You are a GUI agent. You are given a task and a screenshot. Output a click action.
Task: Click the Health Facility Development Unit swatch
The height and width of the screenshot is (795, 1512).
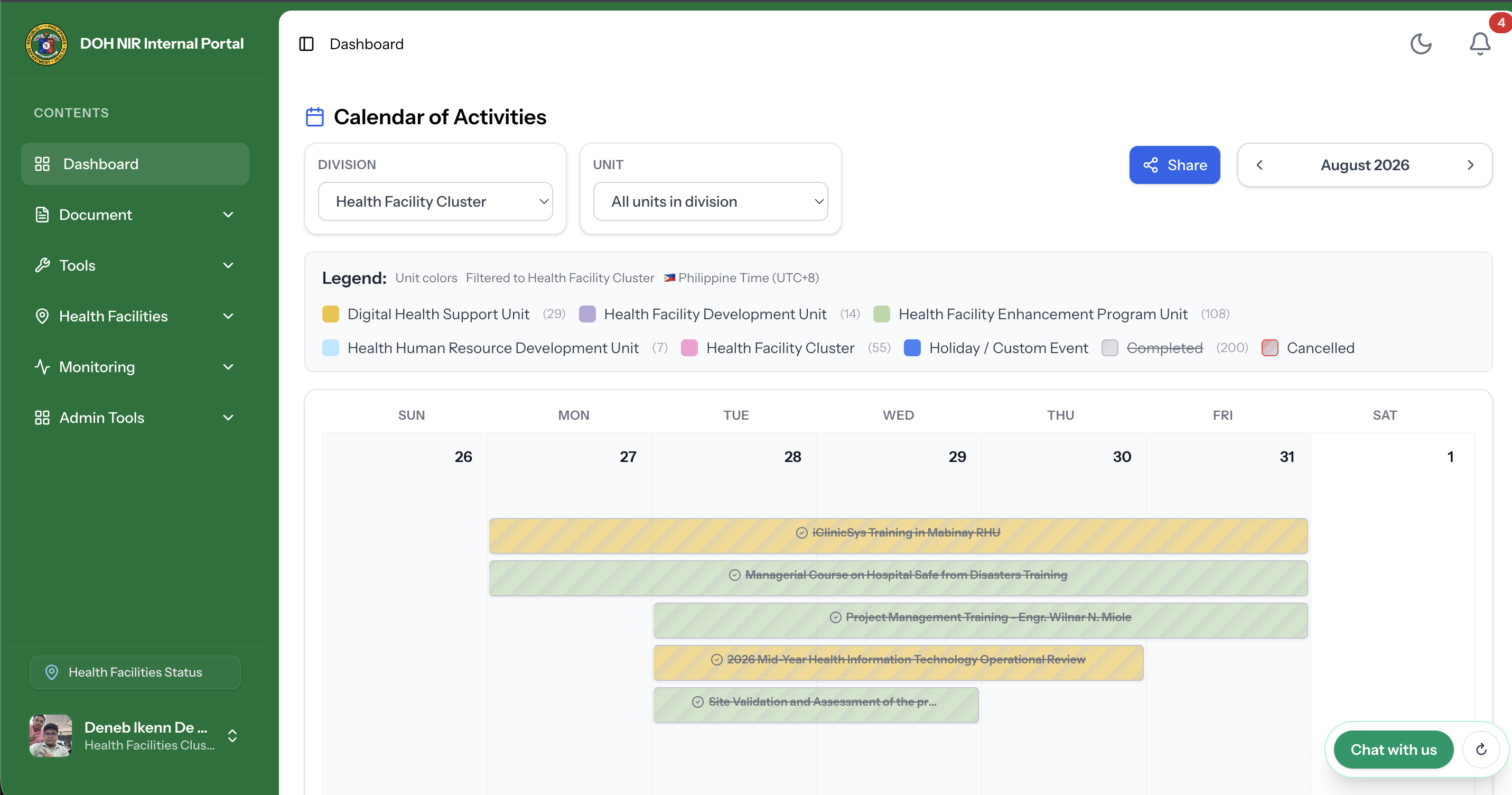[x=587, y=314]
